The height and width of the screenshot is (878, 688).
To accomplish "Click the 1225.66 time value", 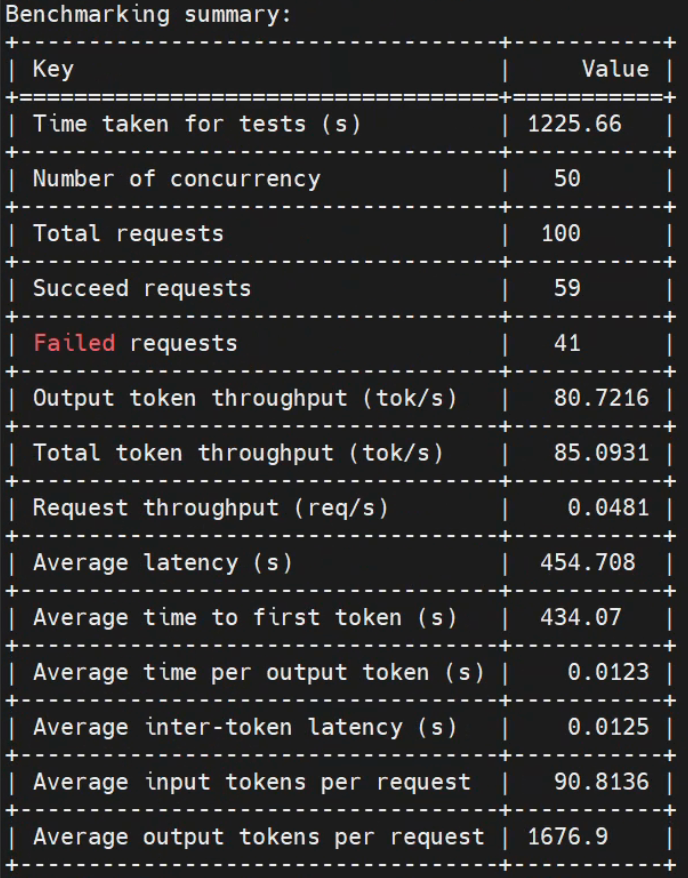I will click(574, 124).
